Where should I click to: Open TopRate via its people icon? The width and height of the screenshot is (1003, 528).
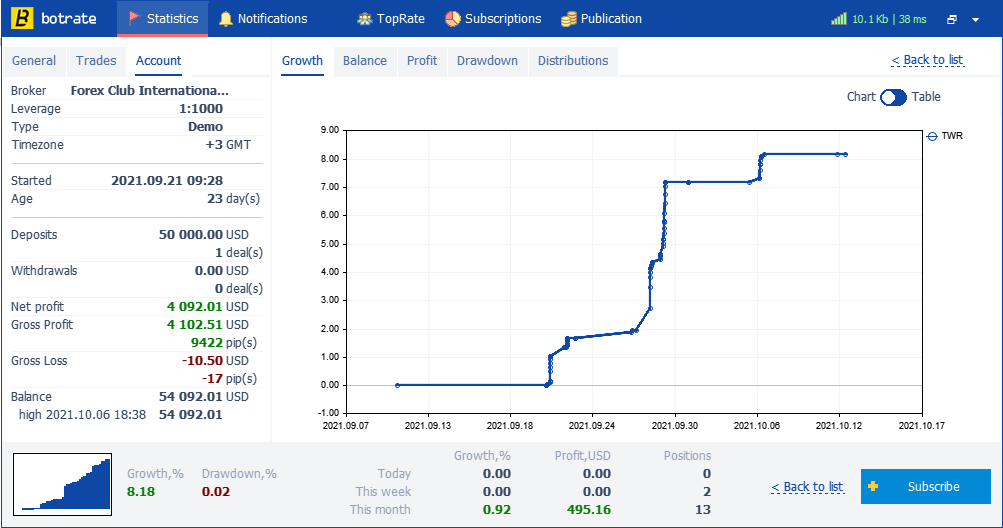point(365,19)
